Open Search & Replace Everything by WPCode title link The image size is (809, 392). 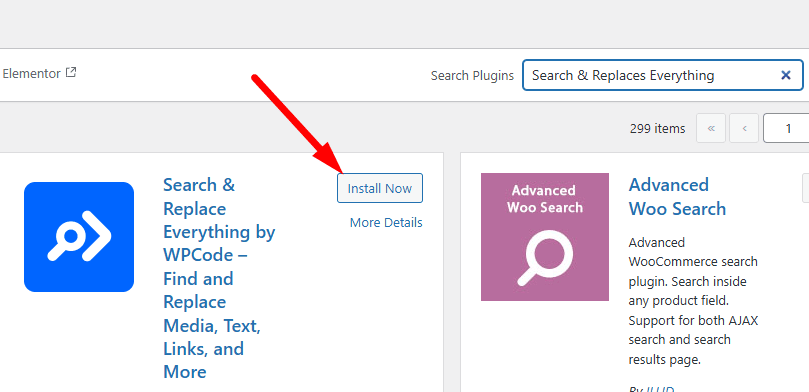[219, 278]
